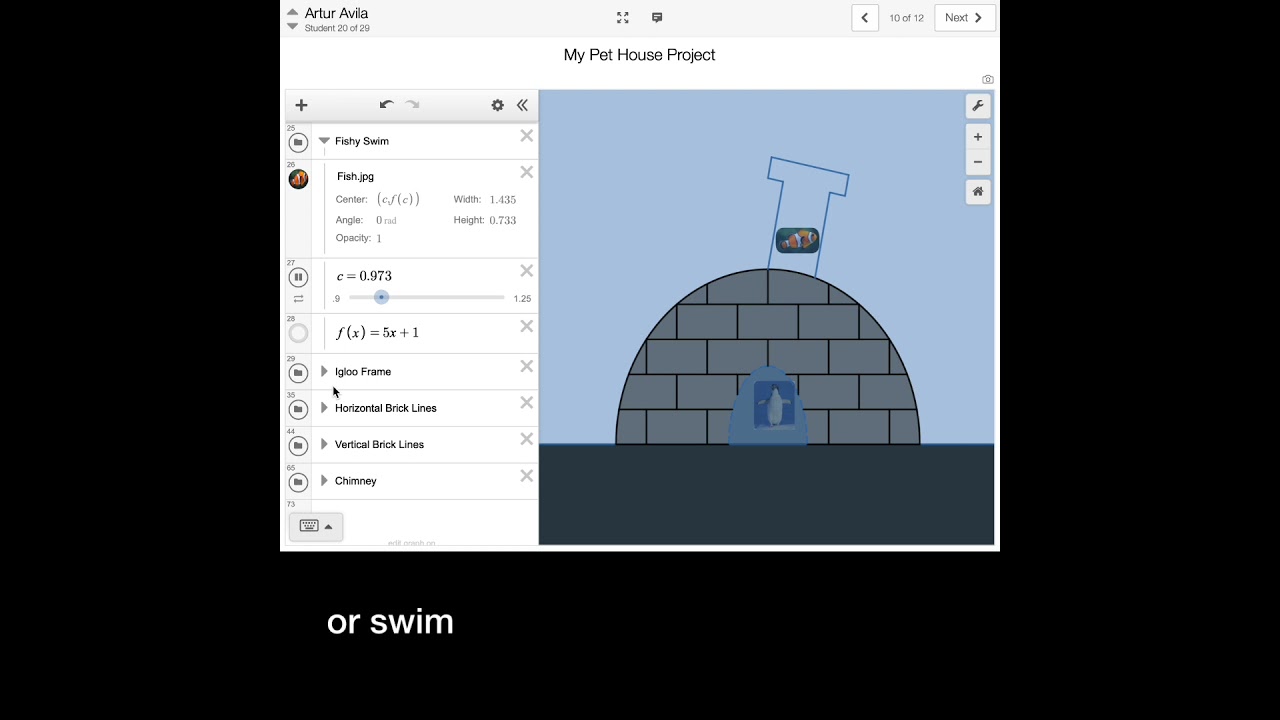Edit image angle value 0 rad
The height and width of the screenshot is (720, 1280).
click(x=386, y=220)
